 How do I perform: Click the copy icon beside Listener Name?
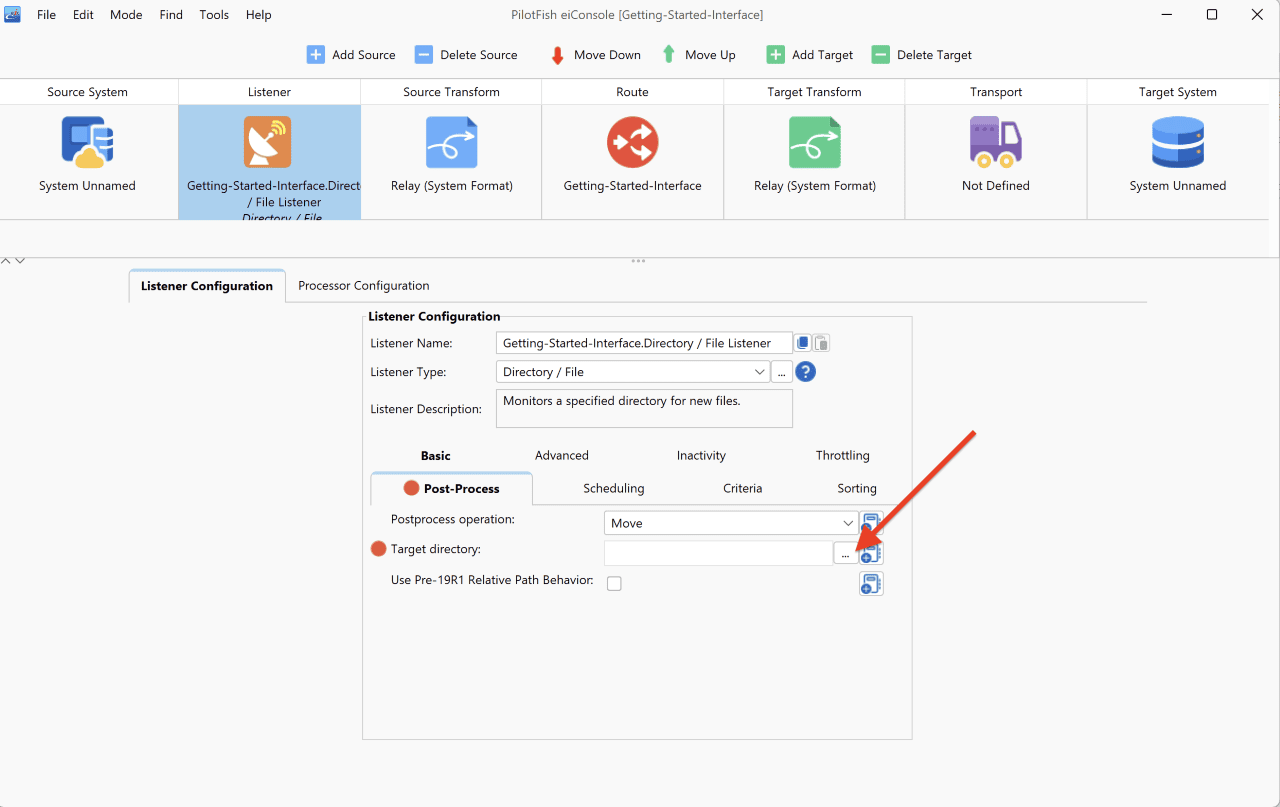[x=803, y=343]
